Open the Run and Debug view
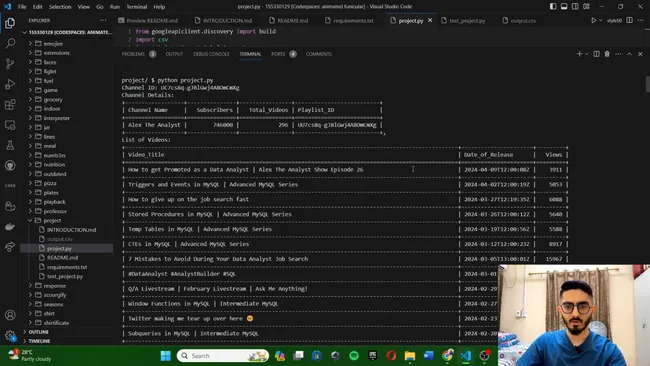Image resolution: width=650 pixels, height=366 pixels. click(10, 84)
